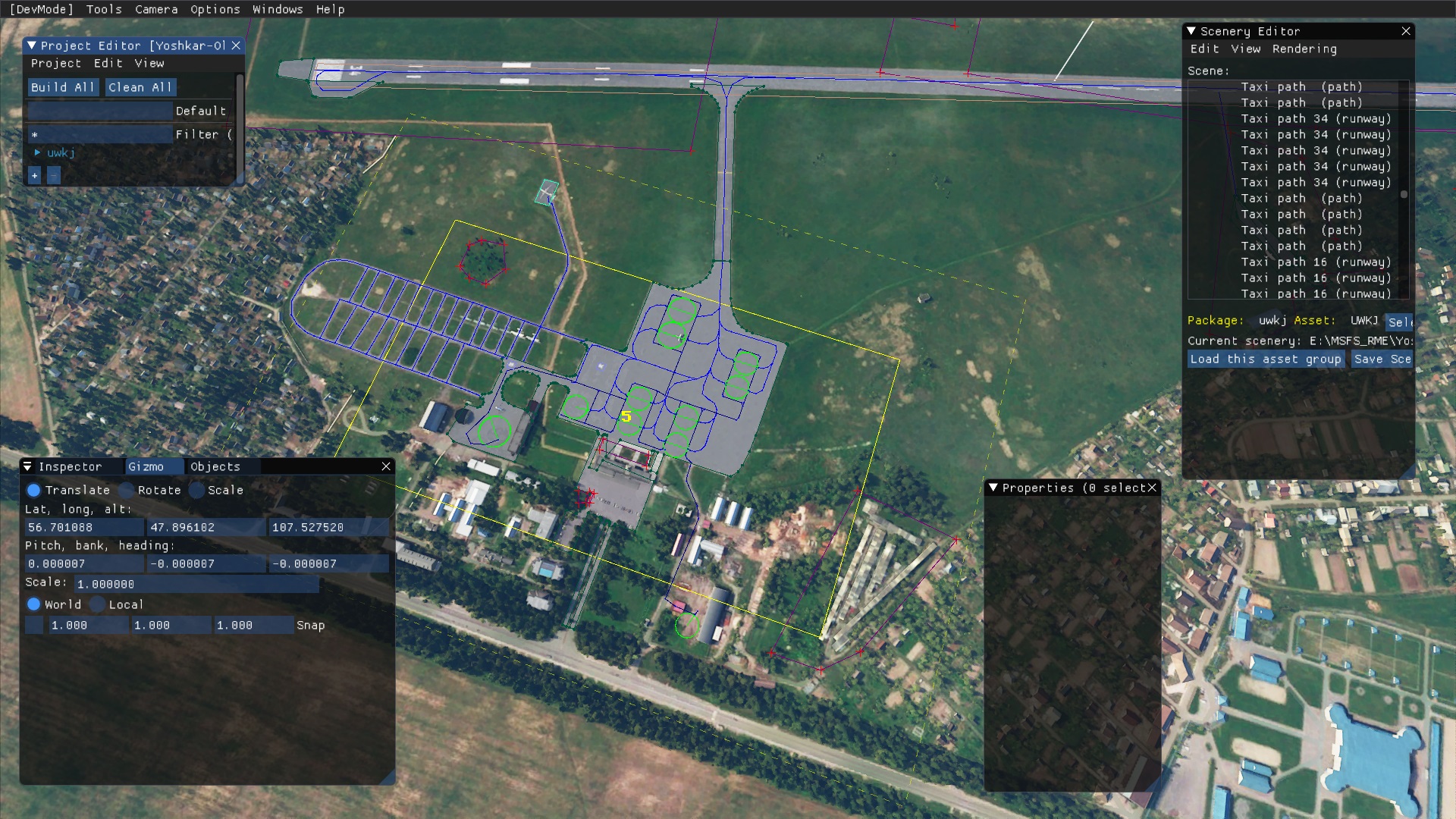1456x819 pixels.
Task: Click the minus remove button in Project Editor
Action: tap(53, 175)
